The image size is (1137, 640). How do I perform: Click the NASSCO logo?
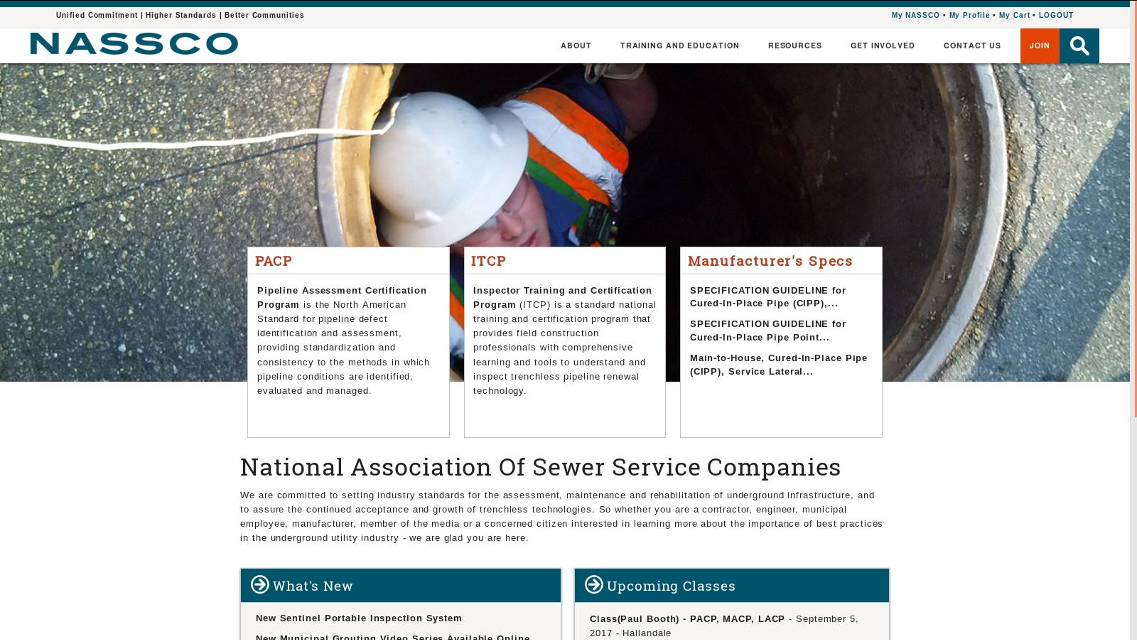tap(133, 44)
